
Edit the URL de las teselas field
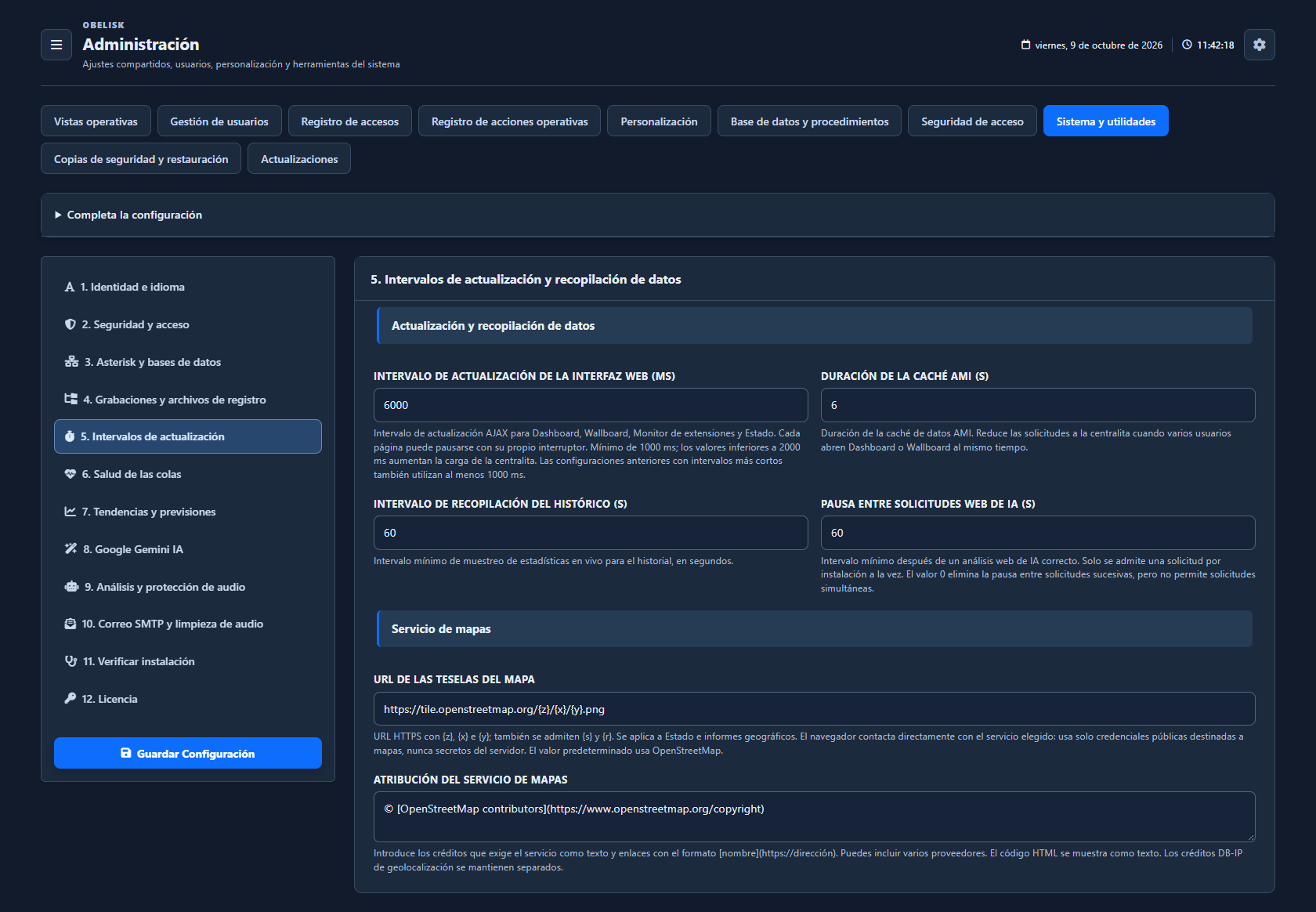click(815, 709)
